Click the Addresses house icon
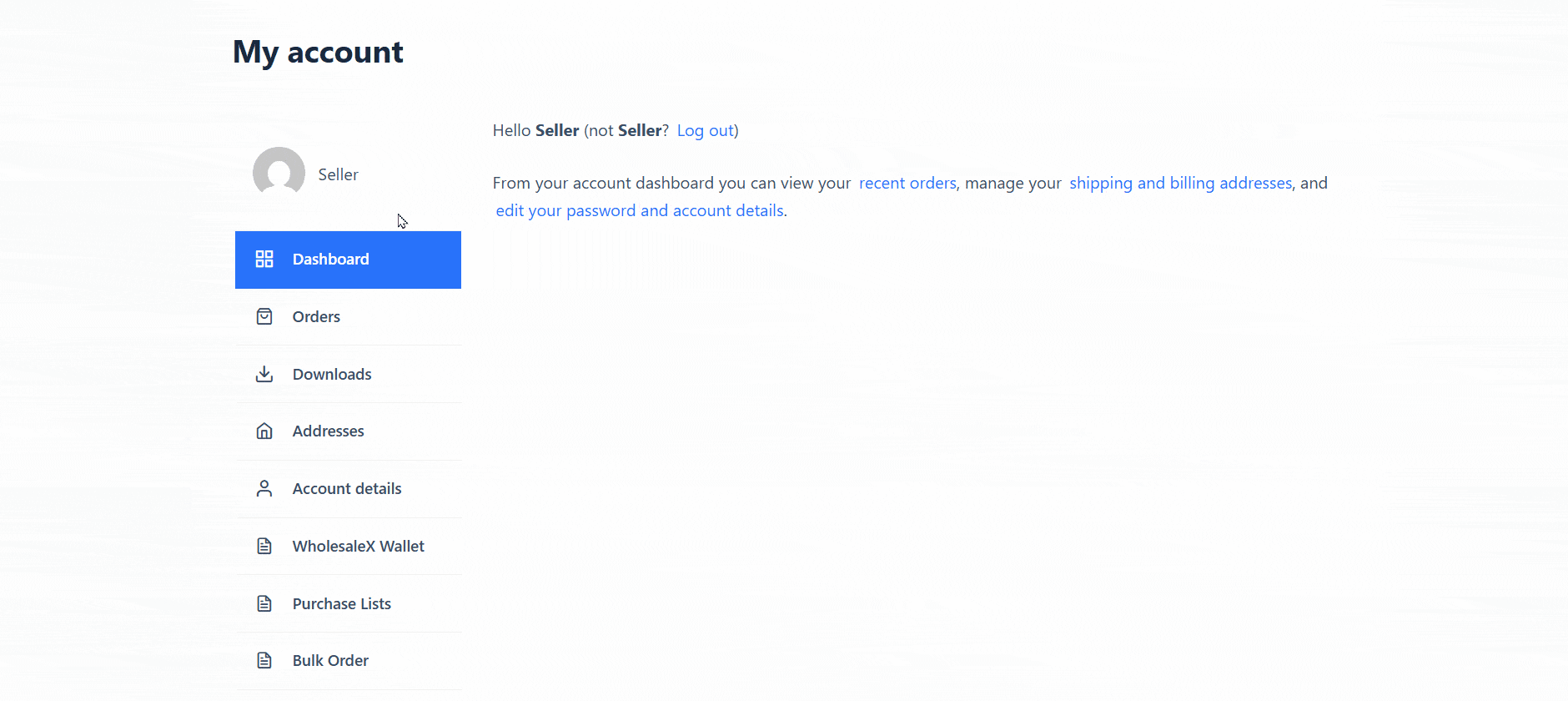 (264, 431)
